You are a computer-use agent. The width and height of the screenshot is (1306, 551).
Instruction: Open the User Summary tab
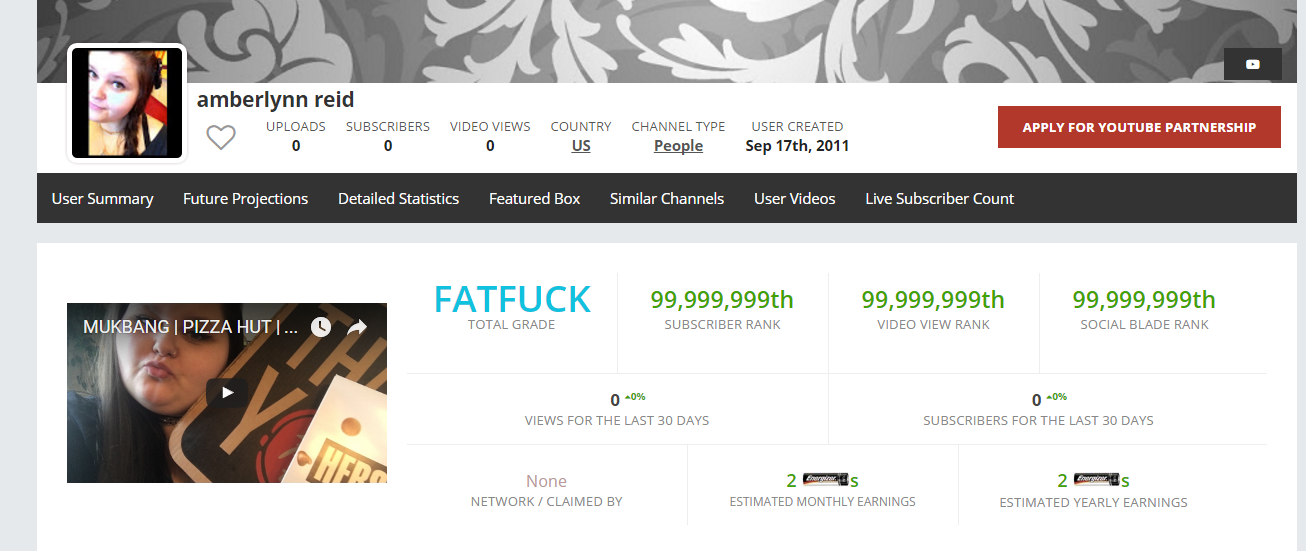coord(102,198)
